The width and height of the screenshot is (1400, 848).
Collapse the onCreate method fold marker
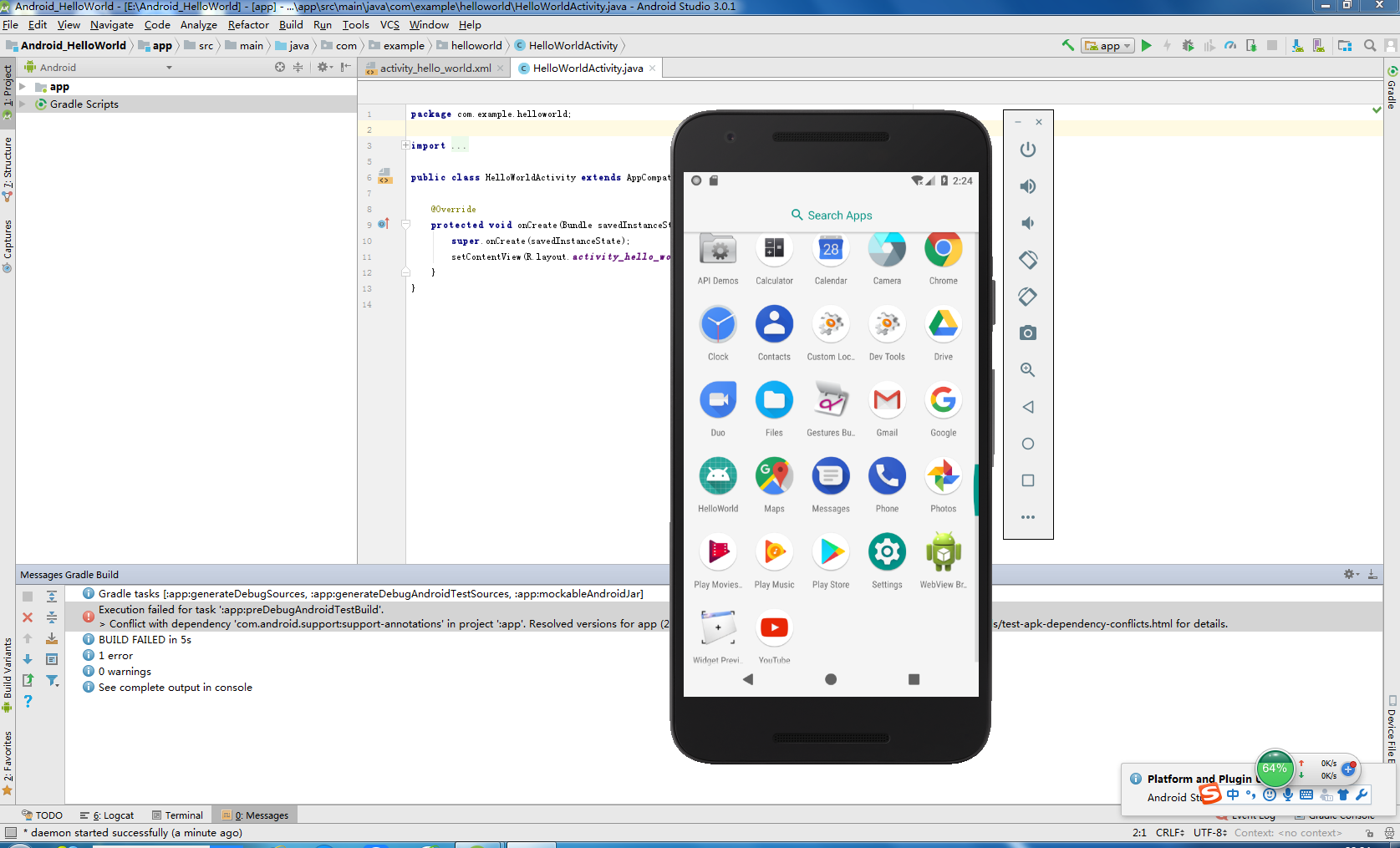(405, 225)
